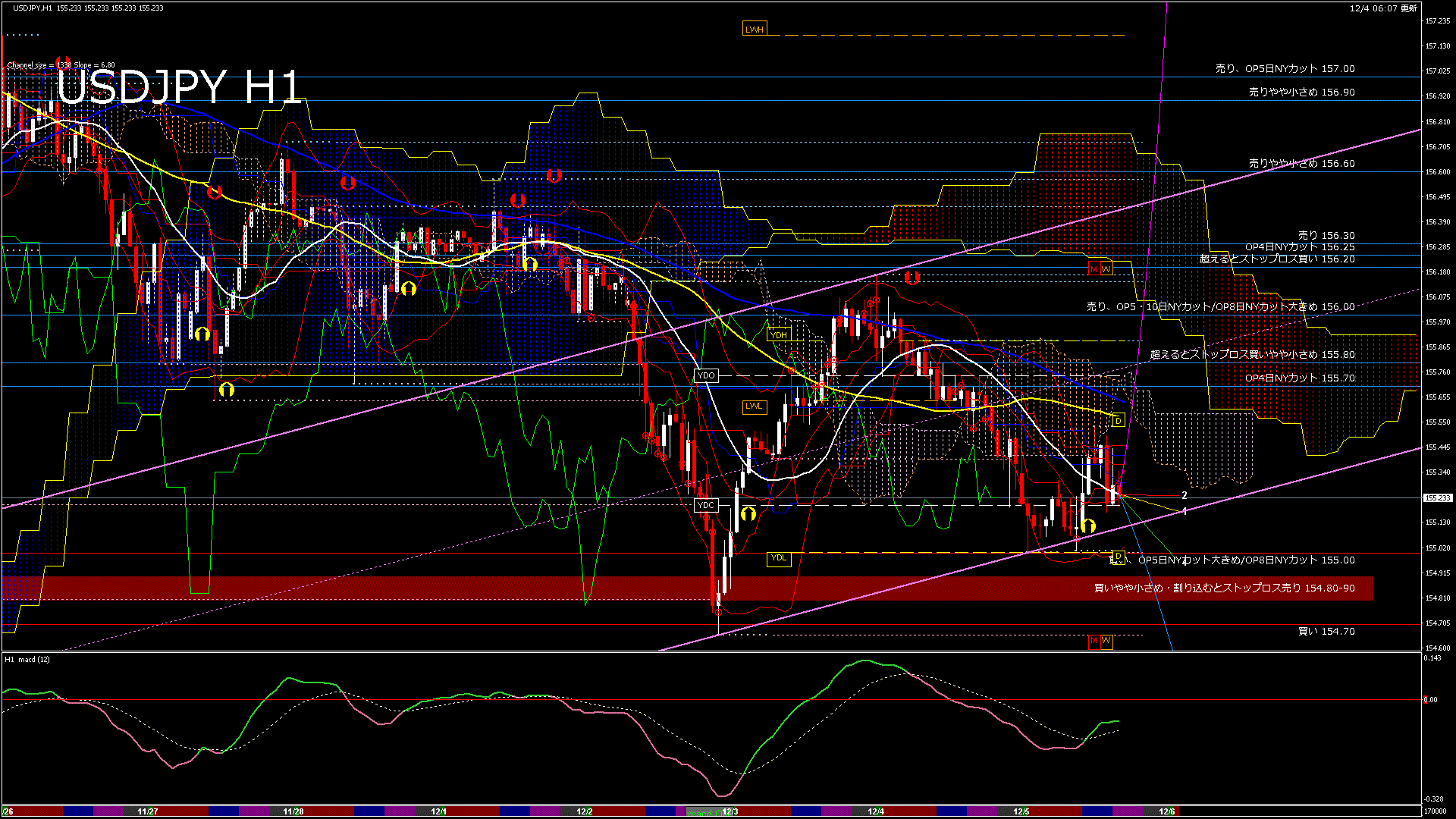Click the YDO yesterday-open label
The width and height of the screenshot is (1456, 819).
tap(705, 376)
